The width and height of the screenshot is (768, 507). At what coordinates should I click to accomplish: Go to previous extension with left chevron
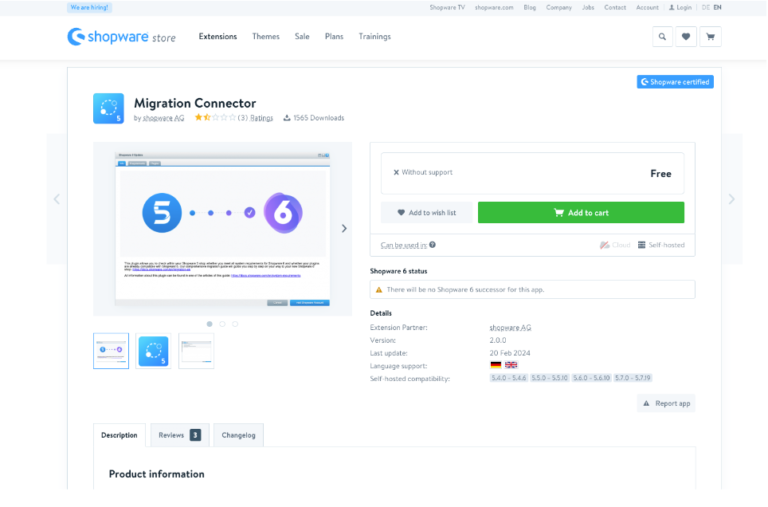56,199
